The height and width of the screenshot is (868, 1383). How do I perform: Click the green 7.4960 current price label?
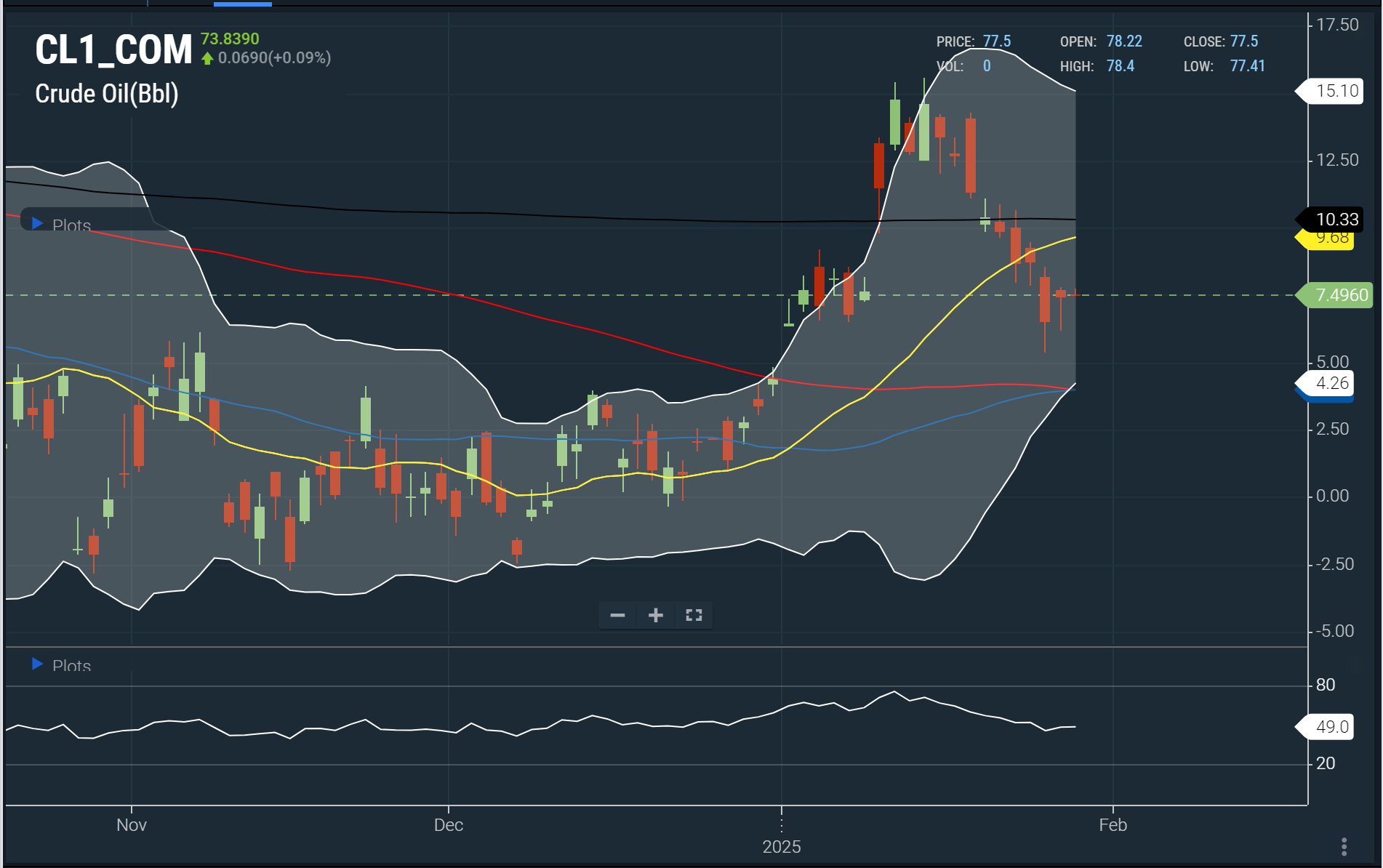[1340, 295]
